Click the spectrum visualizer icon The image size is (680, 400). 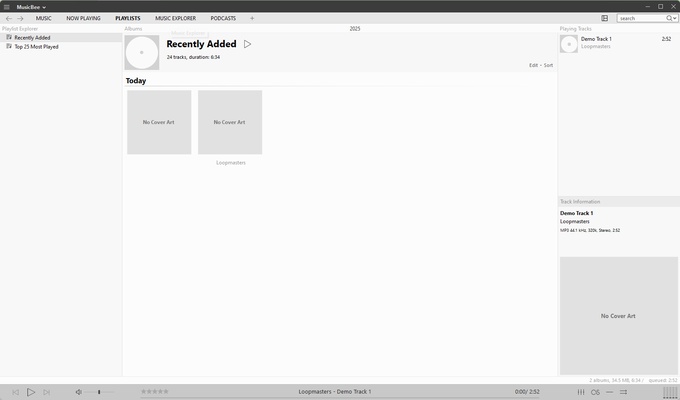670,392
